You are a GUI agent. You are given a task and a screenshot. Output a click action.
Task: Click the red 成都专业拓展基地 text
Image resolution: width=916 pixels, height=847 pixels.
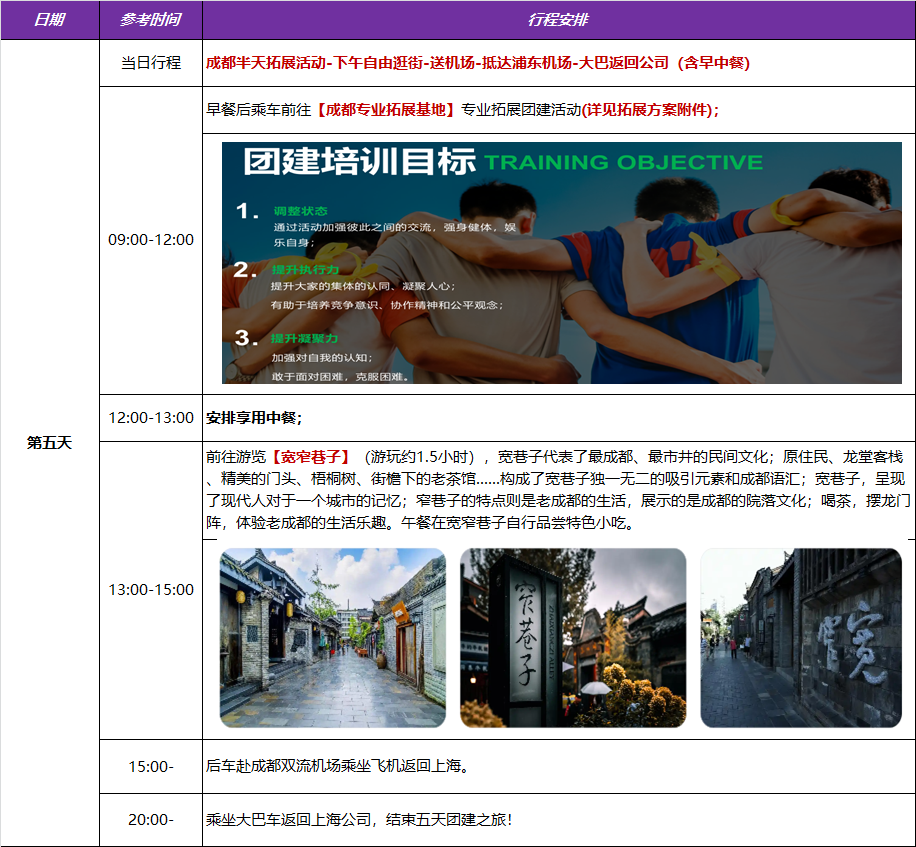pyautogui.click(x=385, y=110)
